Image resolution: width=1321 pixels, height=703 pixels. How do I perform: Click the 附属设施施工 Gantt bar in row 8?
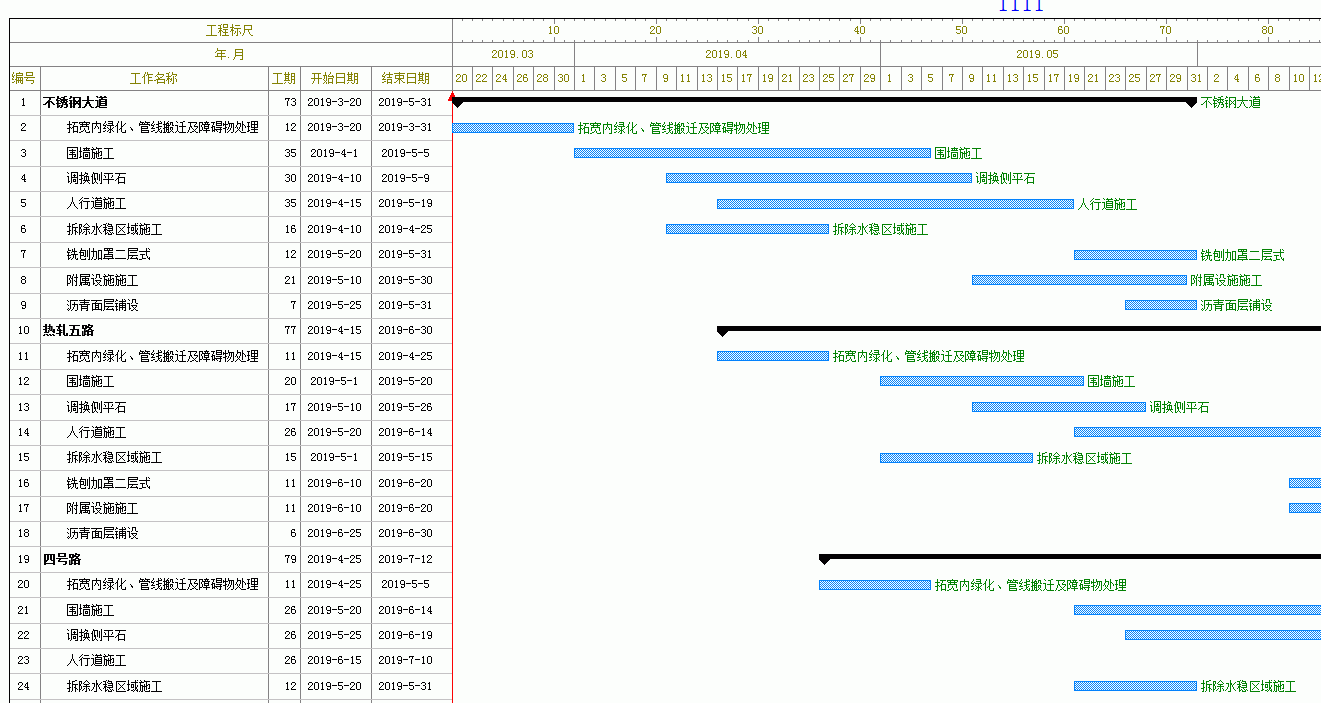[1079, 280]
